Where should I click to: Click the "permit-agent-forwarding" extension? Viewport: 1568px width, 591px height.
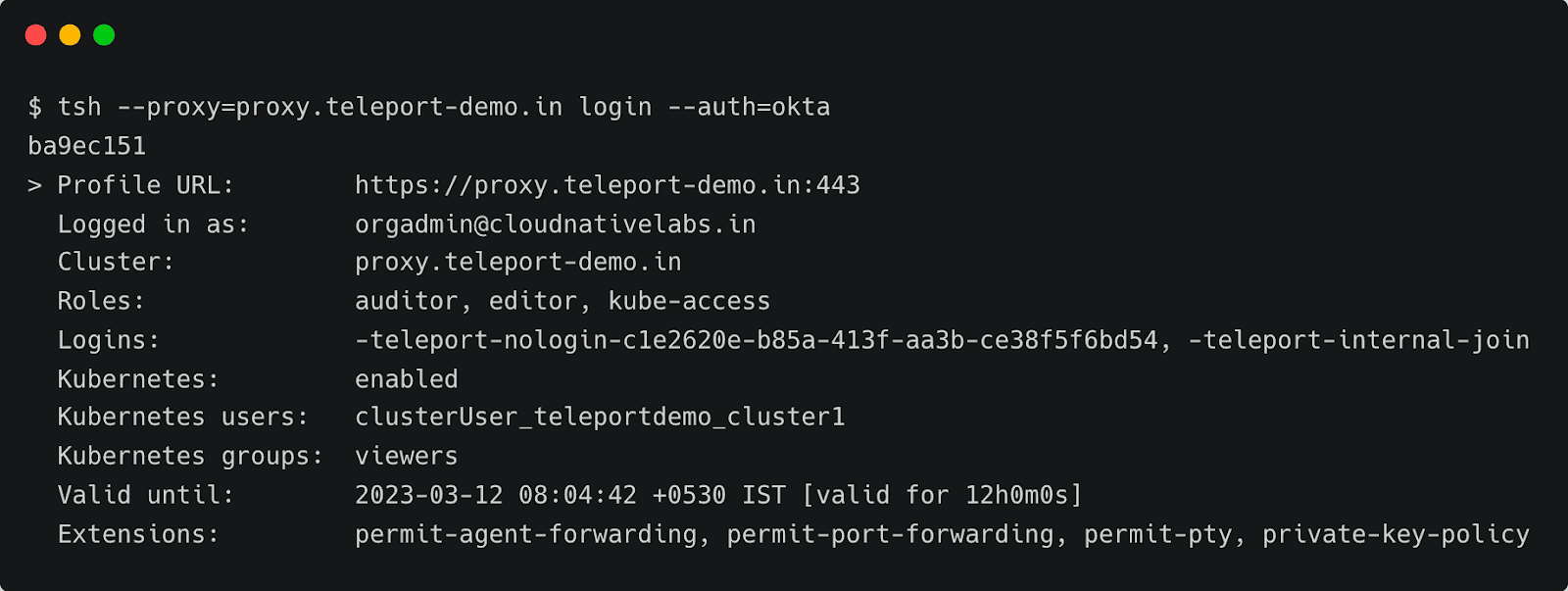pyautogui.click(x=525, y=534)
